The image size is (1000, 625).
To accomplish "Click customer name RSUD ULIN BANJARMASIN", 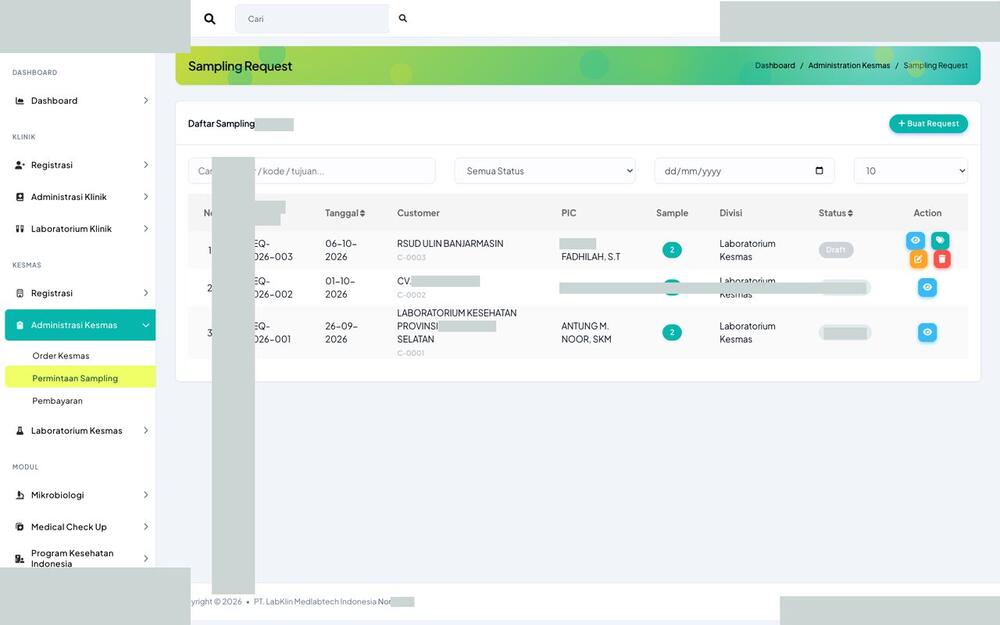I will (x=450, y=244).
